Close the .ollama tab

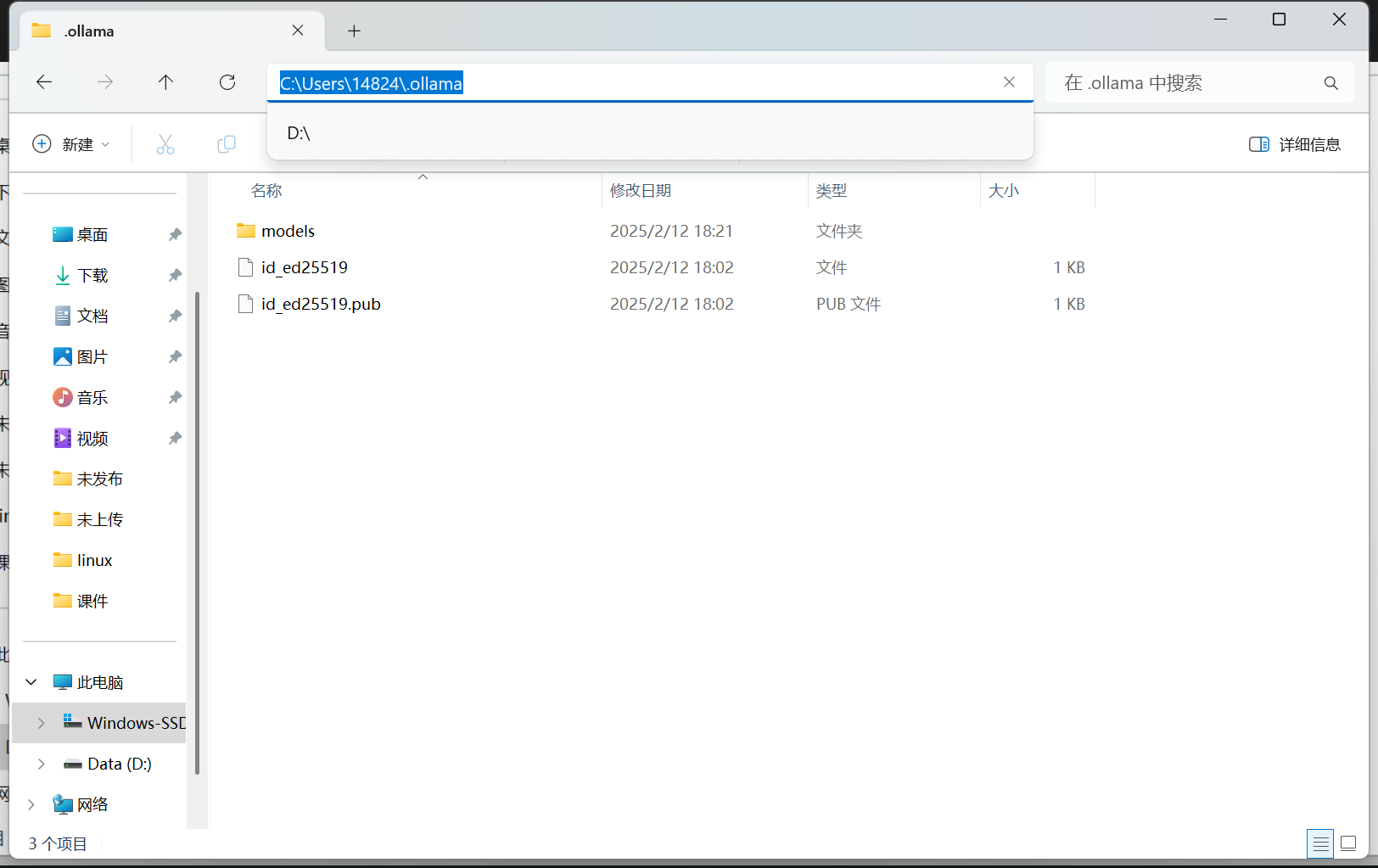click(298, 31)
